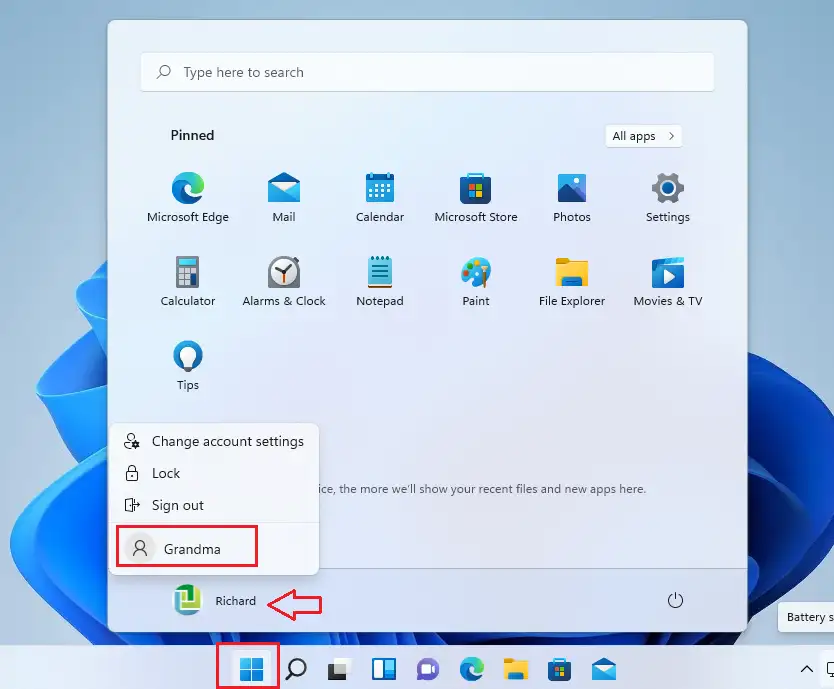The image size is (834, 689).
Task: Open the Widgets panel from taskbar
Action: [383, 669]
